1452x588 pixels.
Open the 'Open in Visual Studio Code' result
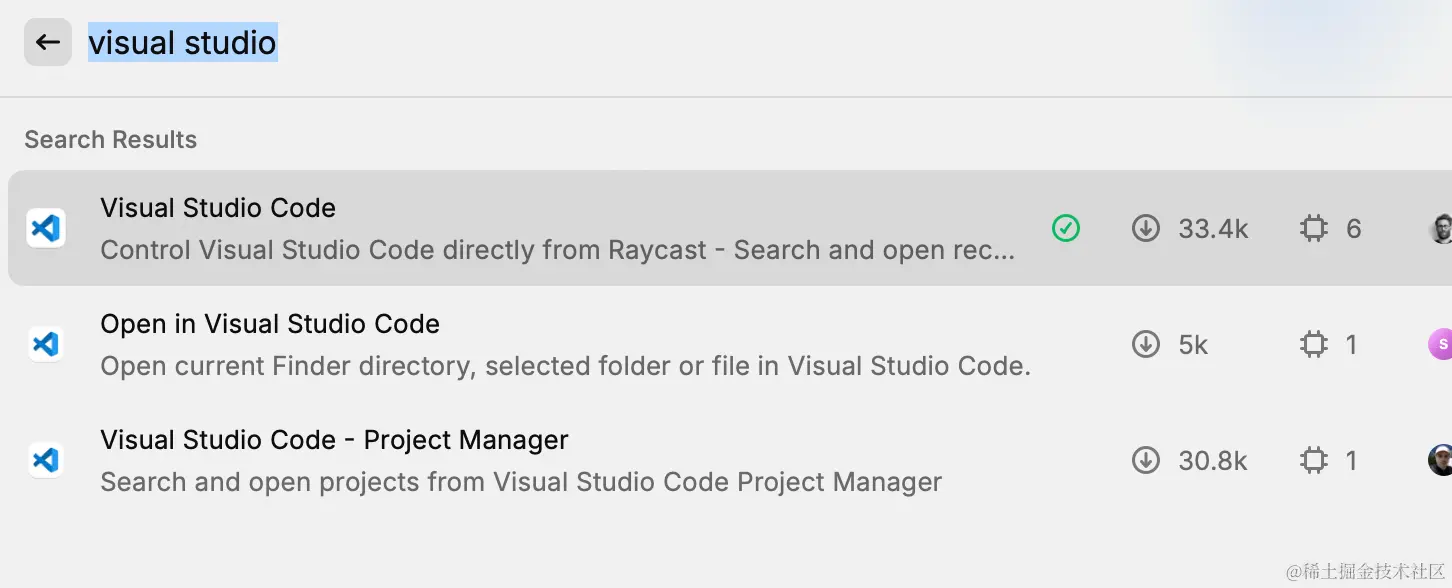tap(270, 324)
